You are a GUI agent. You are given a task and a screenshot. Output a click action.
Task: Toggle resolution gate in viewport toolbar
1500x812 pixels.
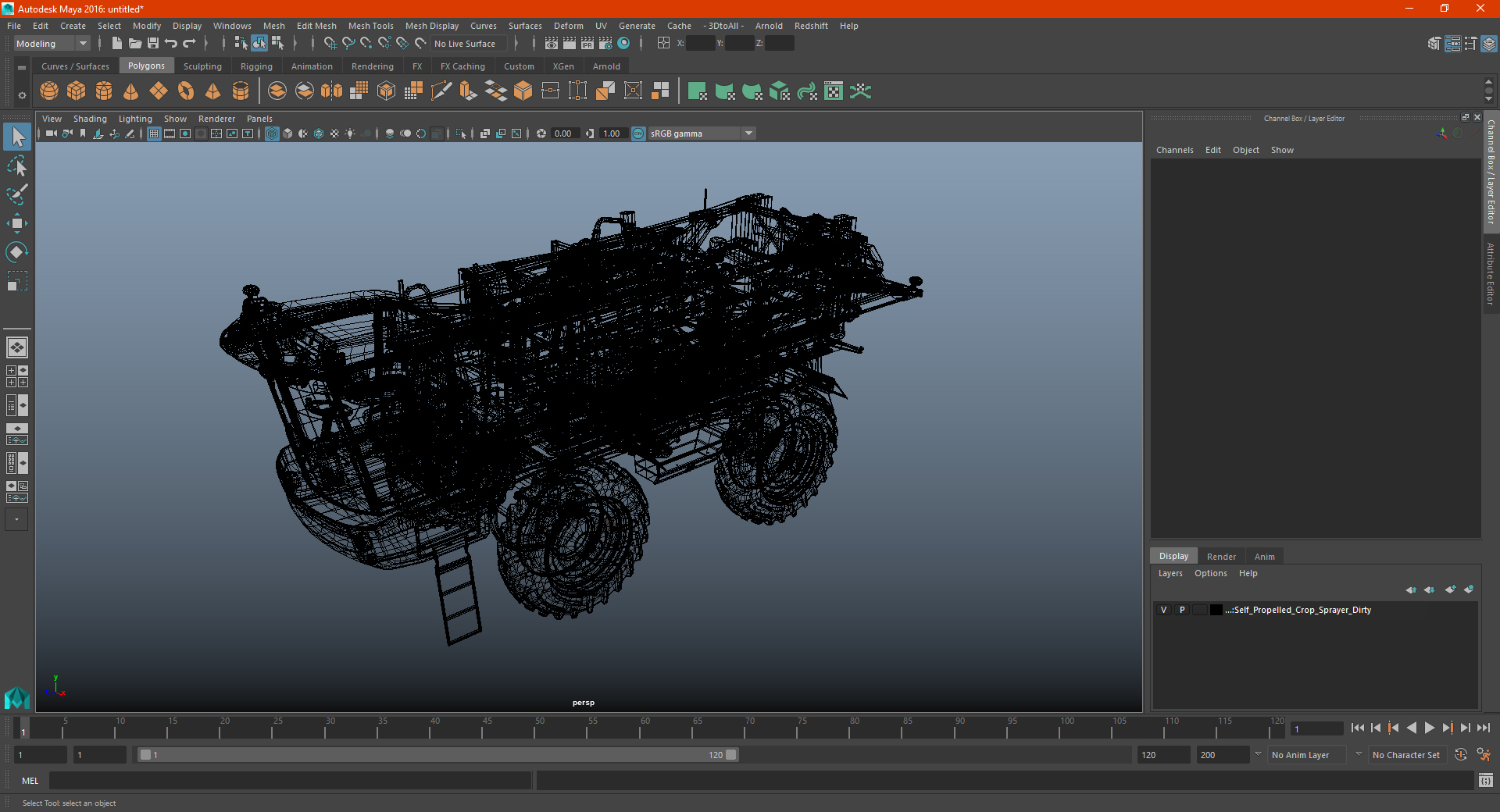[x=185, y=134]
